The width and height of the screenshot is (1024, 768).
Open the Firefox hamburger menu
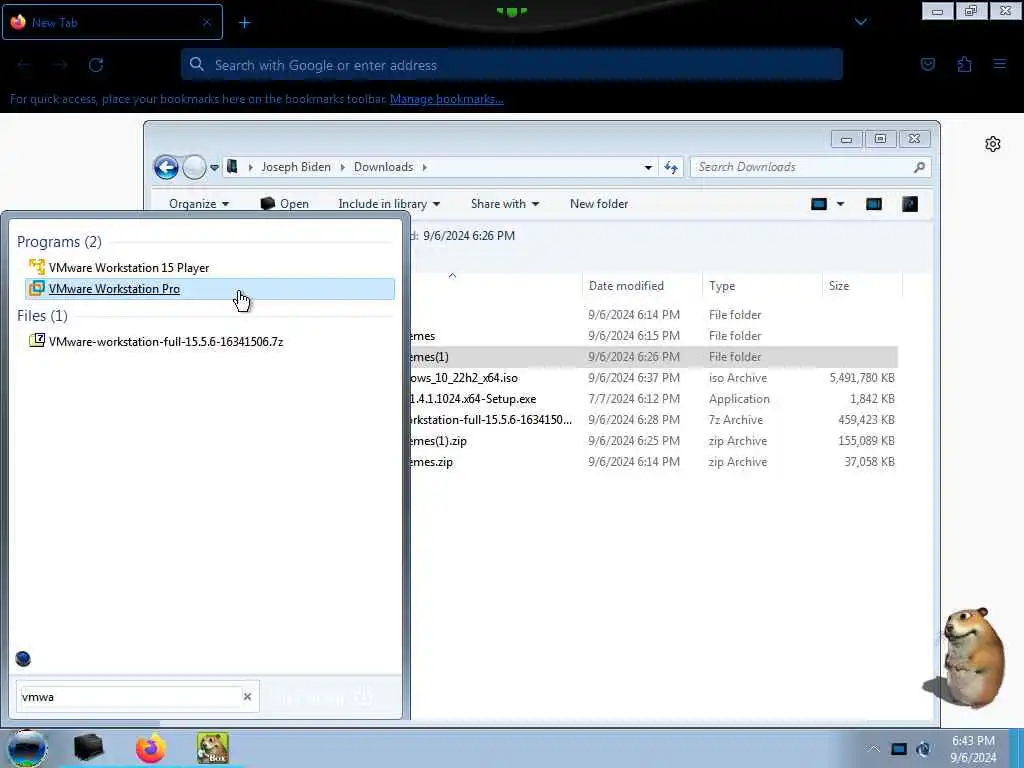[999, 64]
